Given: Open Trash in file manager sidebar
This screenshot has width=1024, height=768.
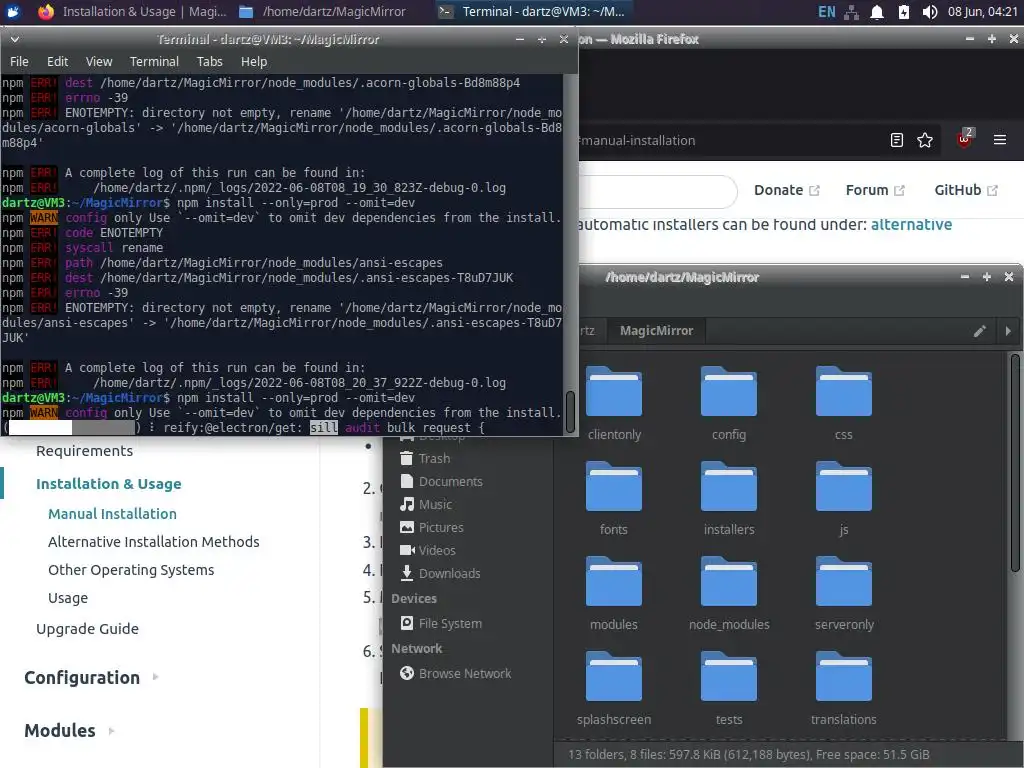Looking at the screenshot, I should click(425, 458).
